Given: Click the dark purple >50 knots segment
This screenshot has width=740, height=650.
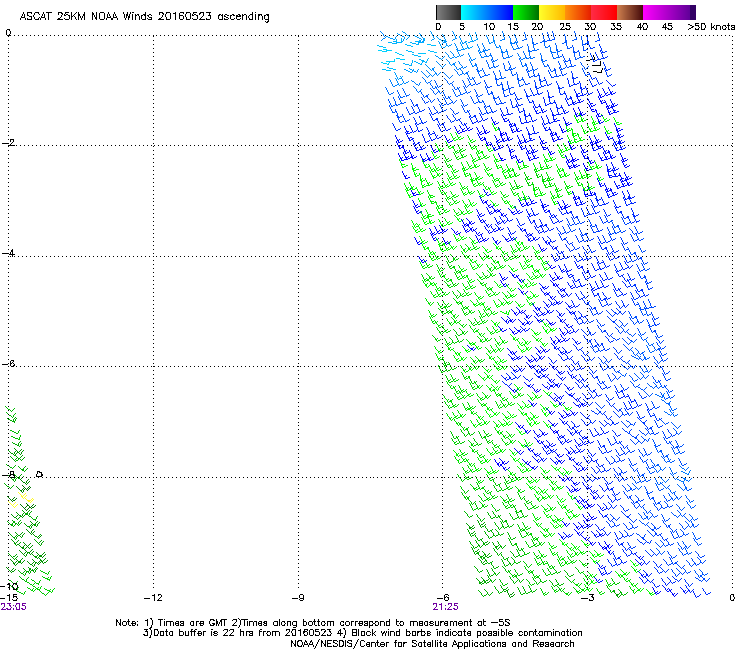Looking at the screenshot, I should 693,12.
